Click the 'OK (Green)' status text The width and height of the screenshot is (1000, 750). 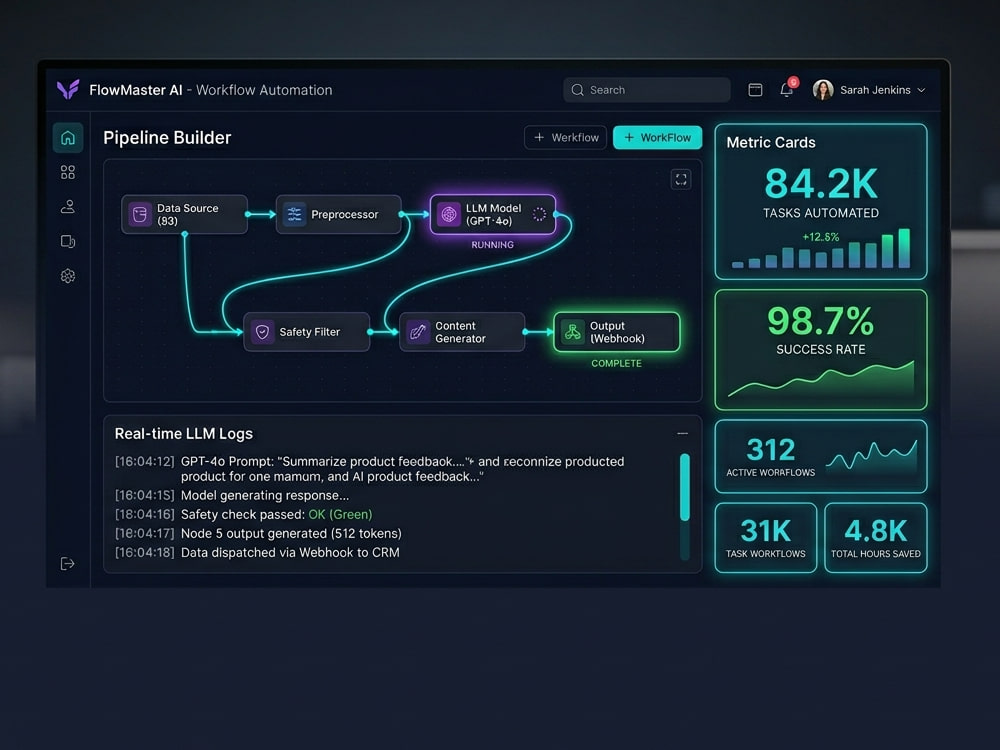340,515
